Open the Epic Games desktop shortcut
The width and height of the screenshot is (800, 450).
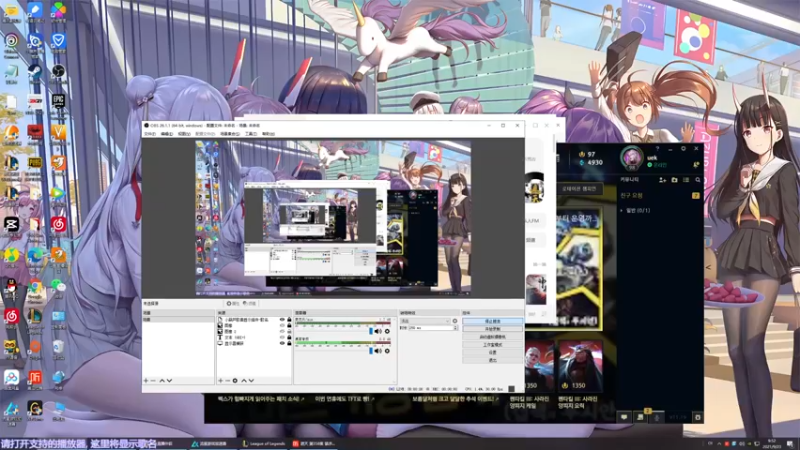click(58, 102)
